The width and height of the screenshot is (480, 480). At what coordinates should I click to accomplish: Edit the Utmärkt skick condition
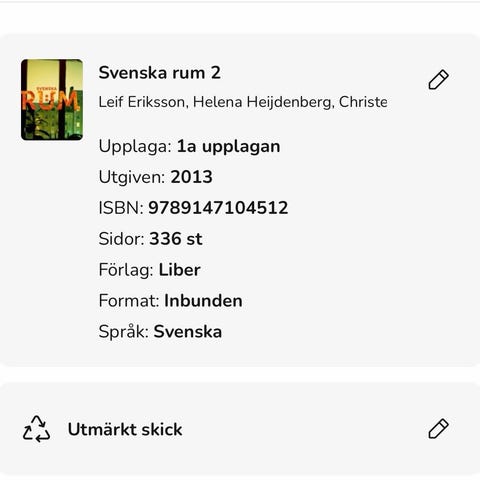click(x=438, y=429)
